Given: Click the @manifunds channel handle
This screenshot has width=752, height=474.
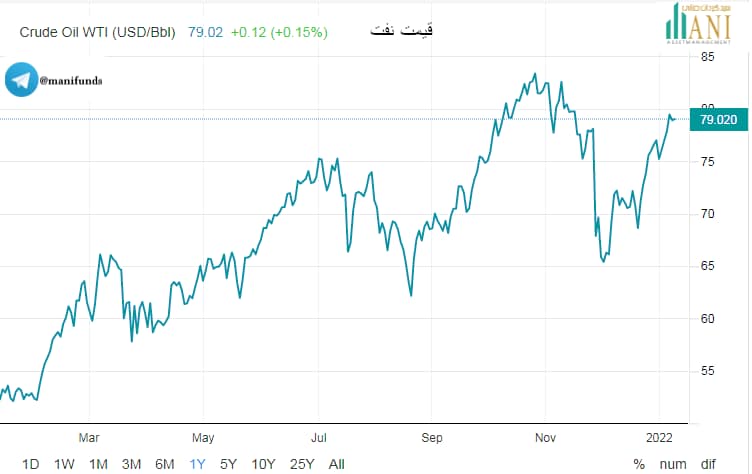Looking at the screenshot, I should (71, 81).
